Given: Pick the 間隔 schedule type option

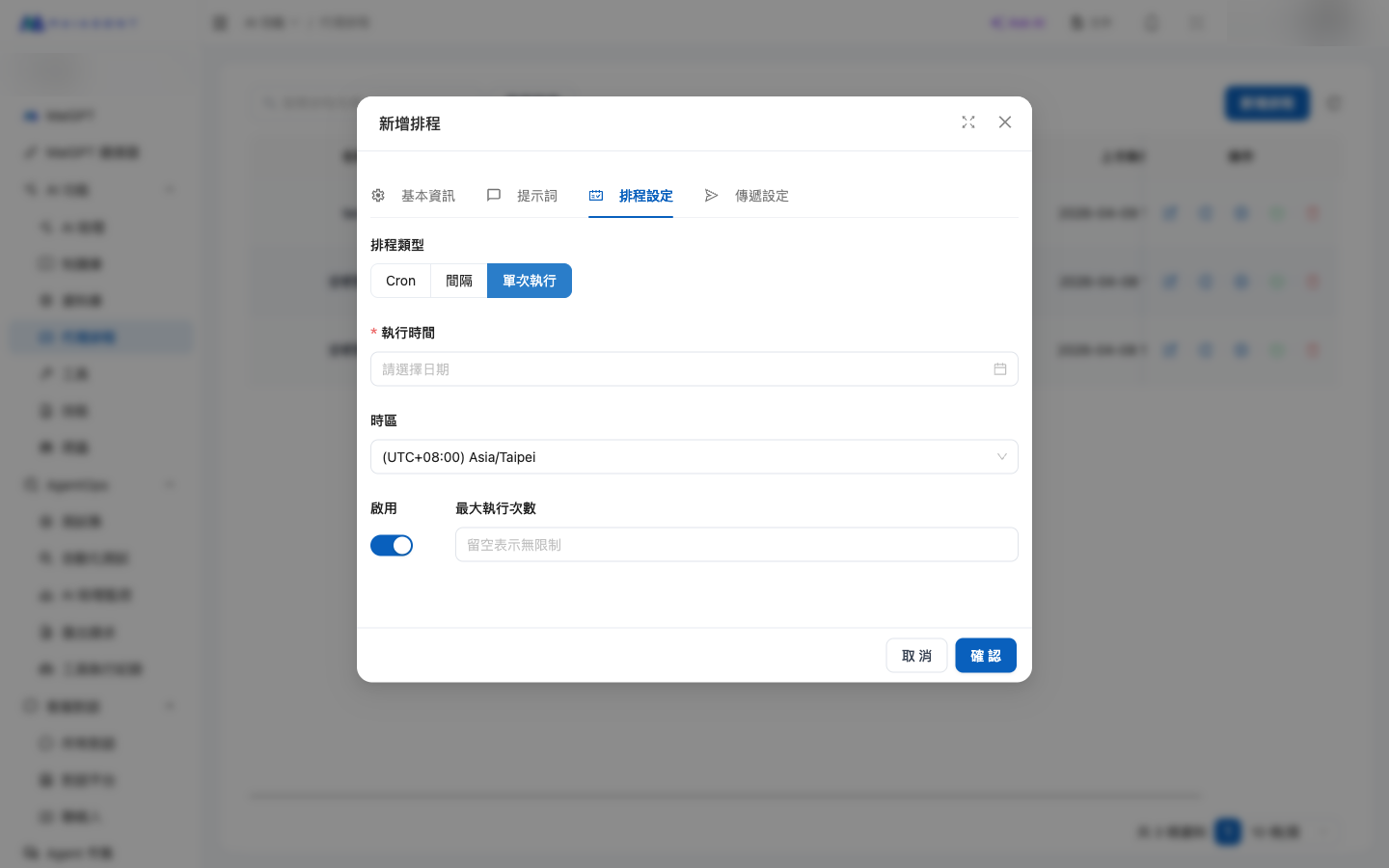Looking at the screenshot, I should coord(459,281).
